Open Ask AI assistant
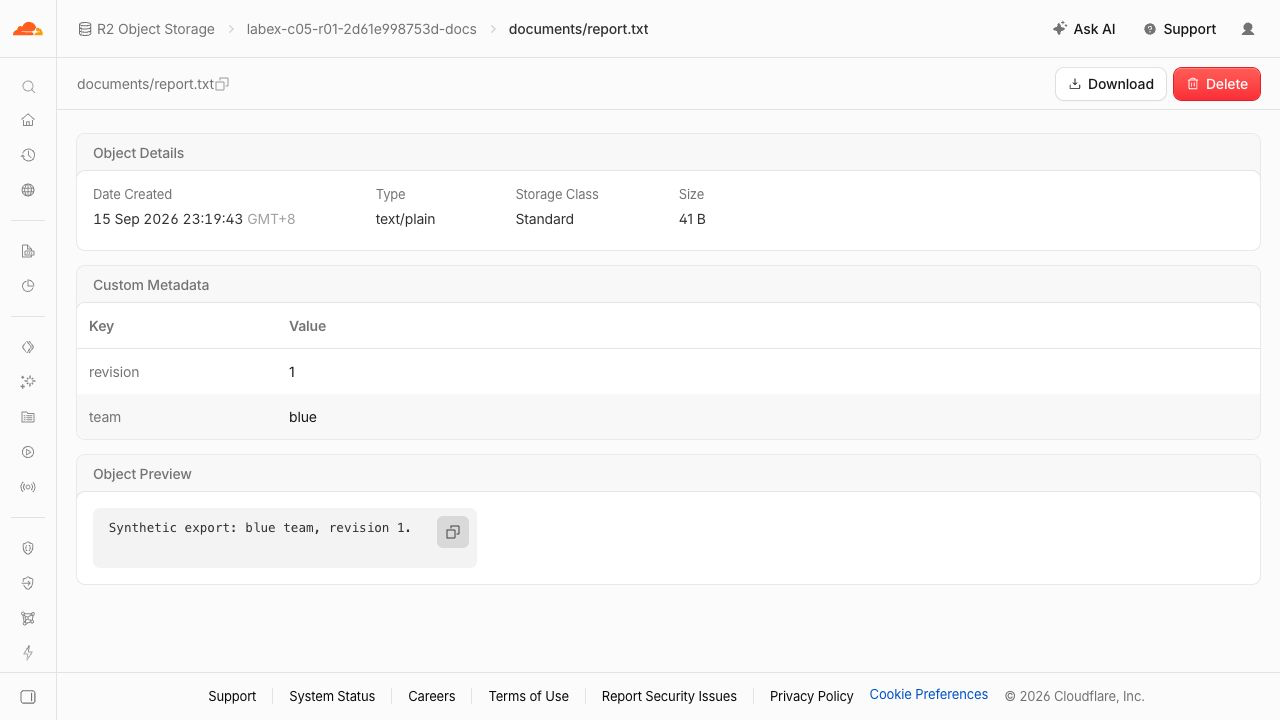The width and height of the screenshot is (1280, 720). click(1084, 29)
